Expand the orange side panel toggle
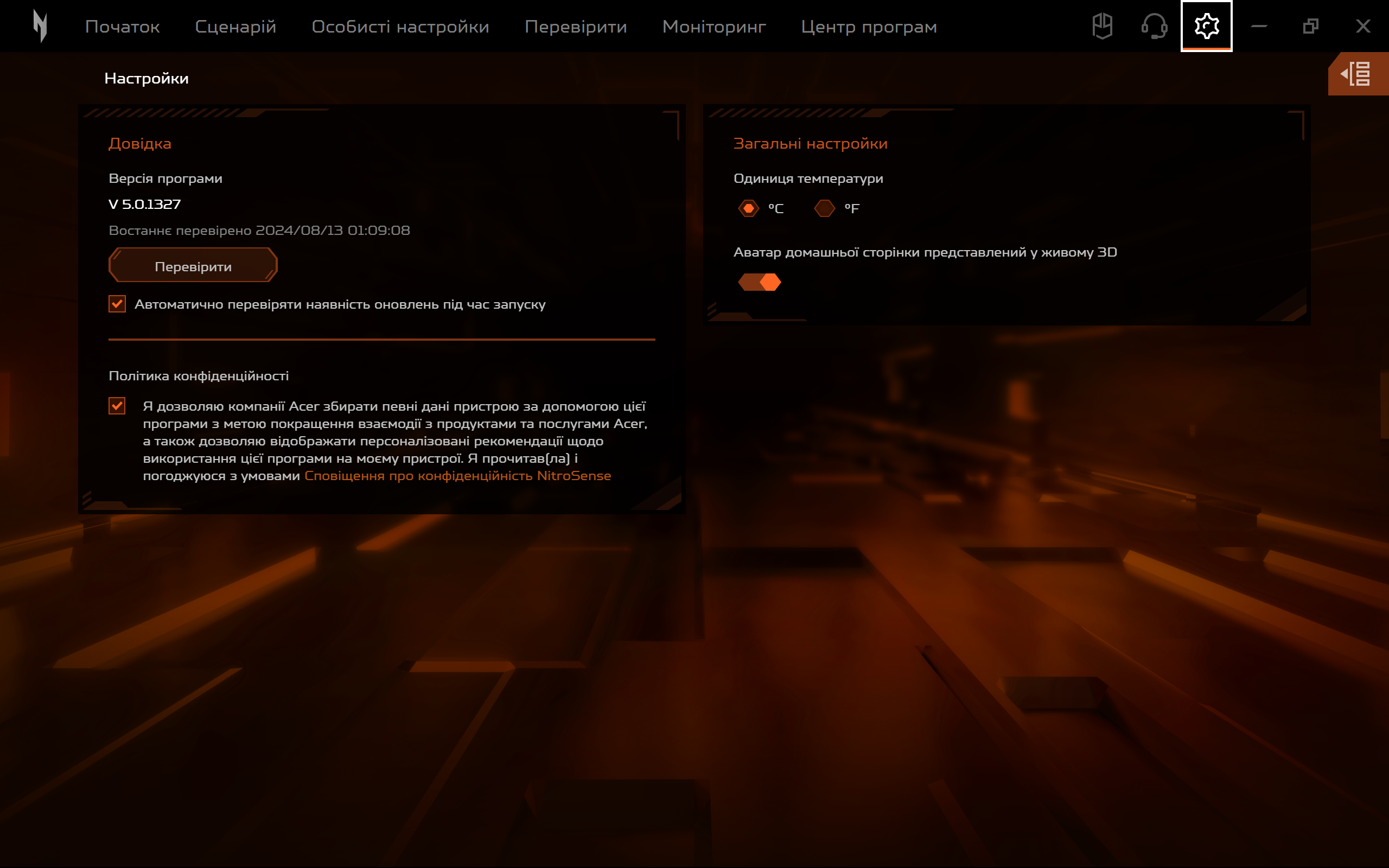 click(1358, 74)
